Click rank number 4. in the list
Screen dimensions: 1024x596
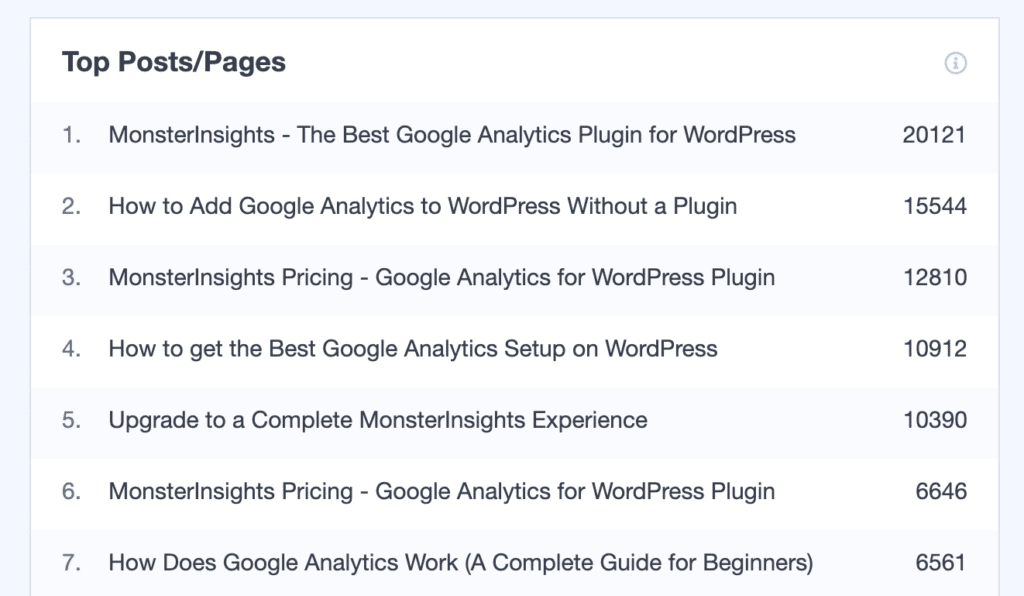coord(71,349)
